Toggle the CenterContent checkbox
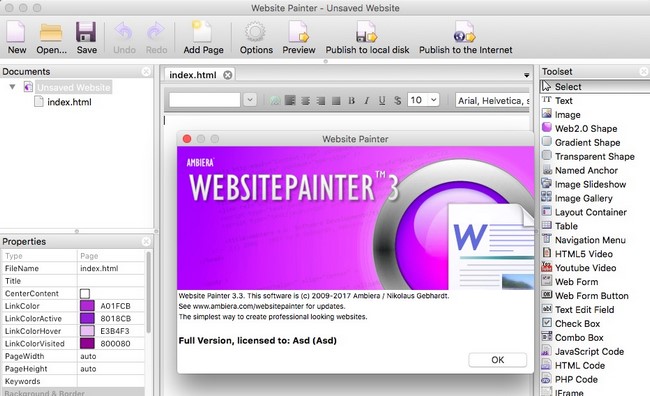650x396 pixels. tap(85, 294)
